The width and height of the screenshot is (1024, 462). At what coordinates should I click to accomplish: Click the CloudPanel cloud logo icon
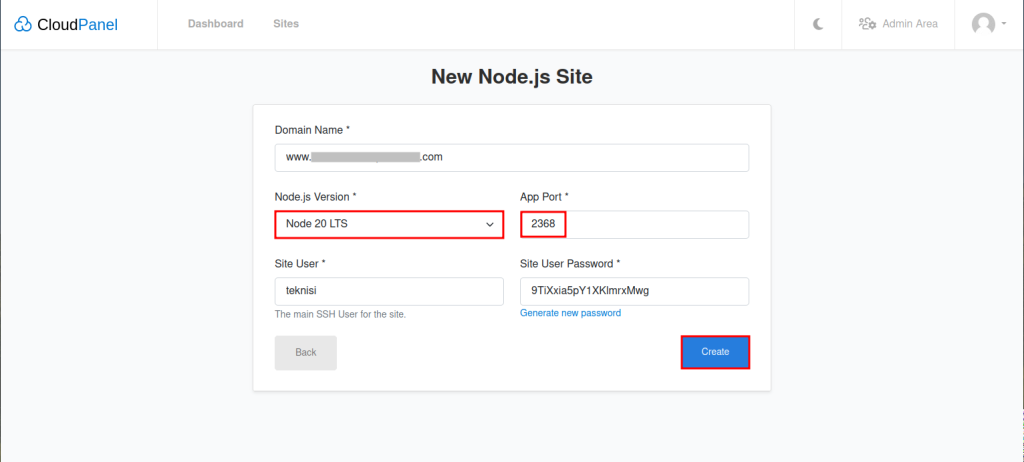pos(23,25)
